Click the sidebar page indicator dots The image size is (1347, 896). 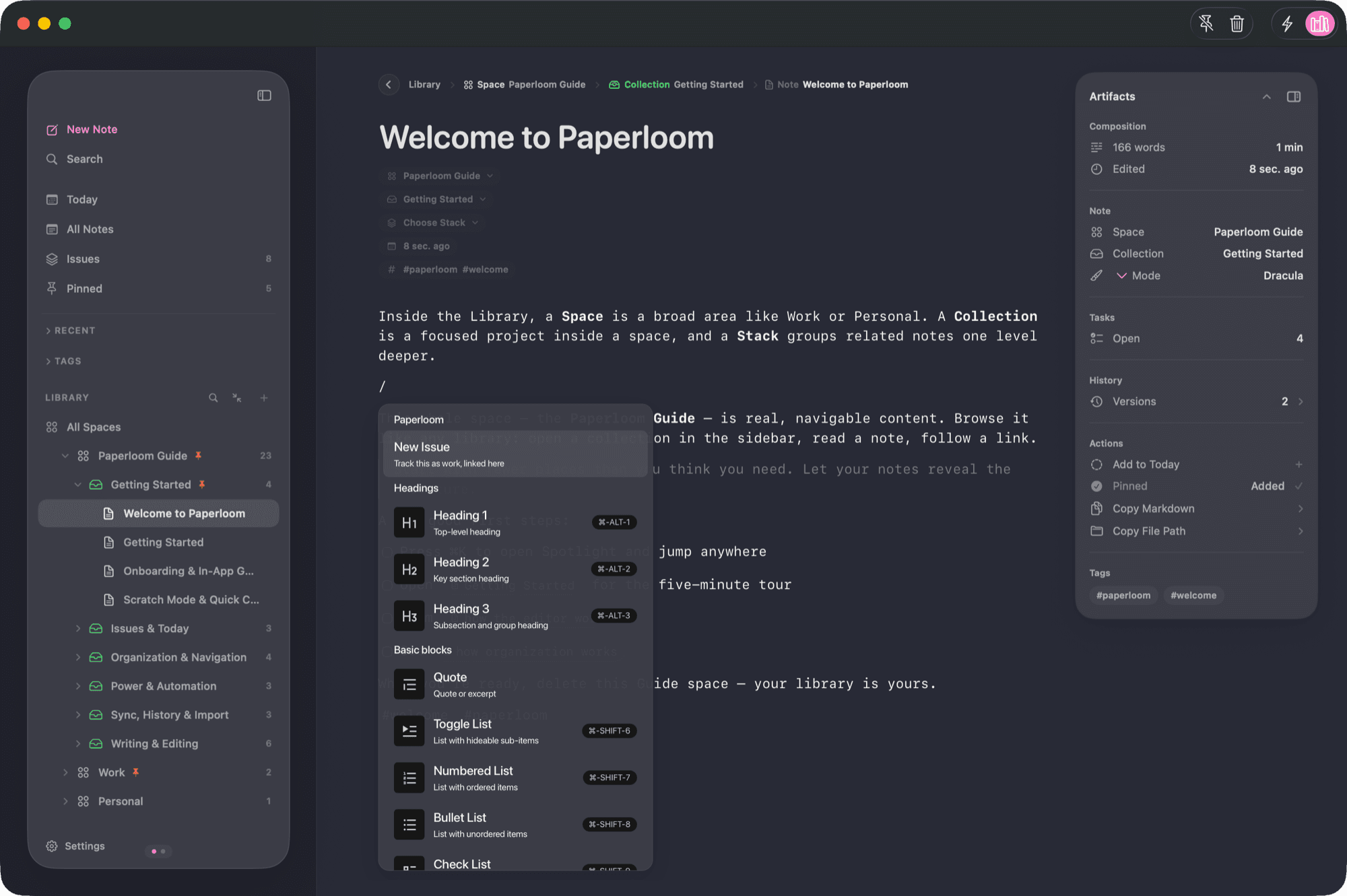(x=158, y=852)
